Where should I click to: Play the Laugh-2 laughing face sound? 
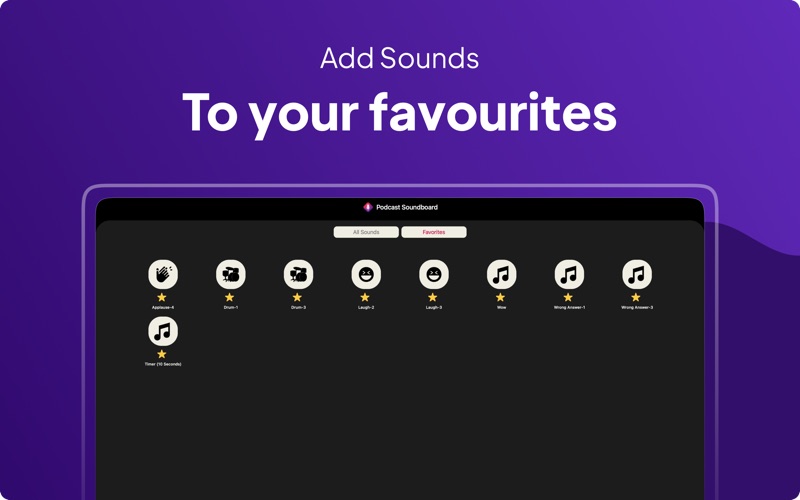pyautogui.click(x=366, y=274)
